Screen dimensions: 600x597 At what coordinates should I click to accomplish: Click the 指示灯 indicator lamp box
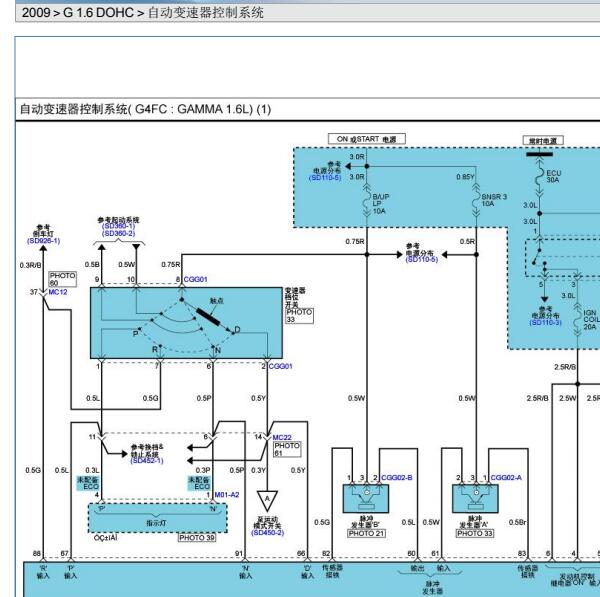tap(157, 518)
